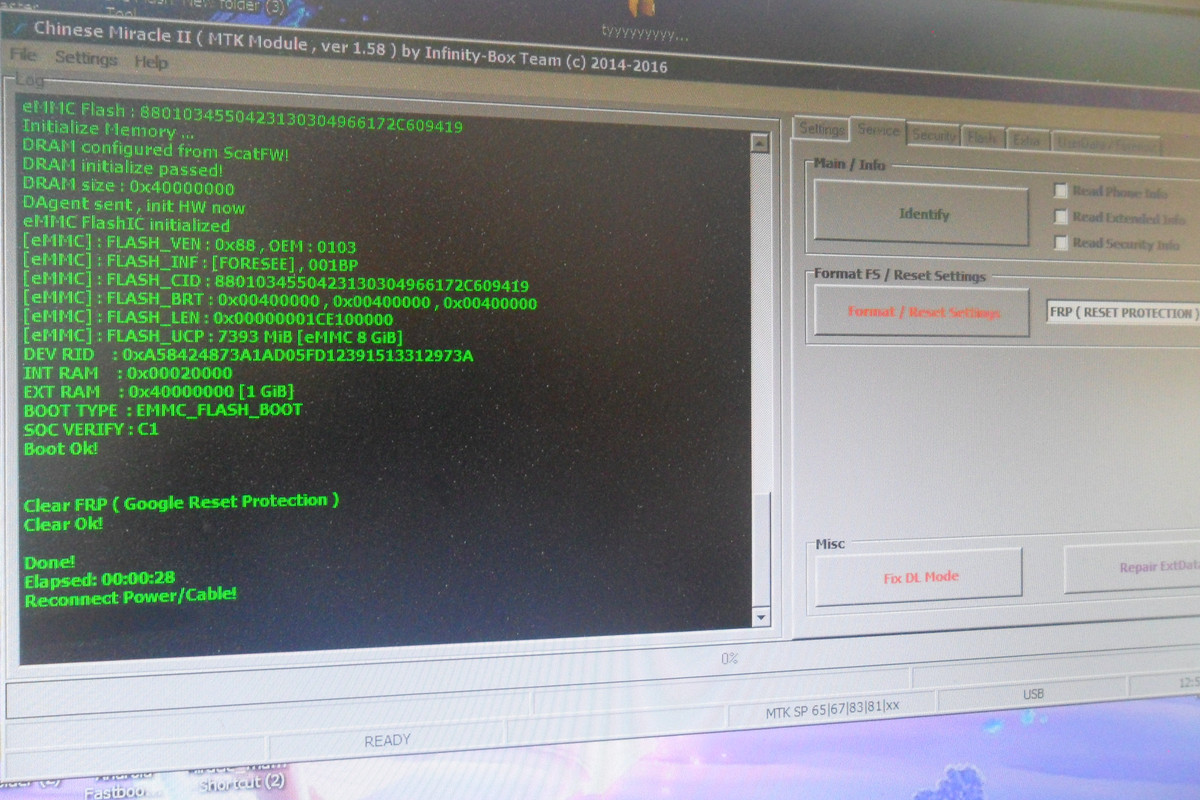Click the 'Clear FRP ( Google Reset Protection )' line
The width and height of the screenshot is (1200, 800).
(x=180, y=502)
